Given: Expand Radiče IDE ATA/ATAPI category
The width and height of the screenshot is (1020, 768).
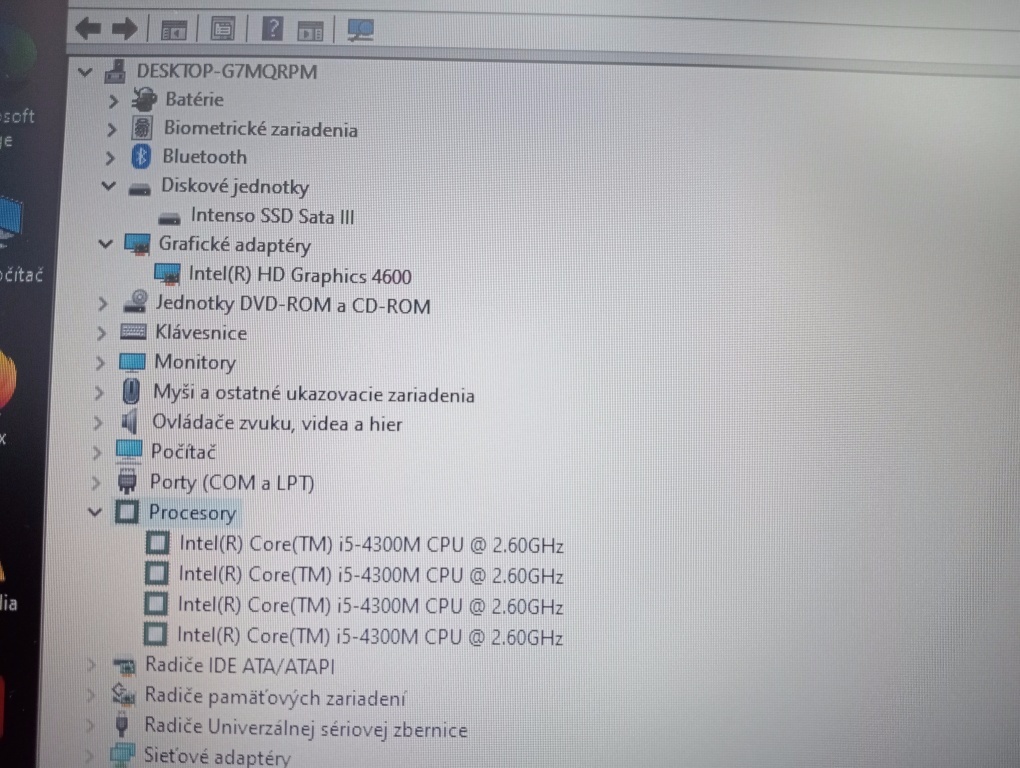Looking at the screenshot, I should [91, 665].
